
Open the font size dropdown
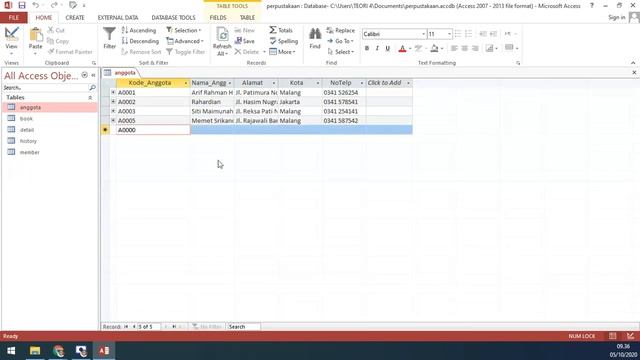point(449,34)
